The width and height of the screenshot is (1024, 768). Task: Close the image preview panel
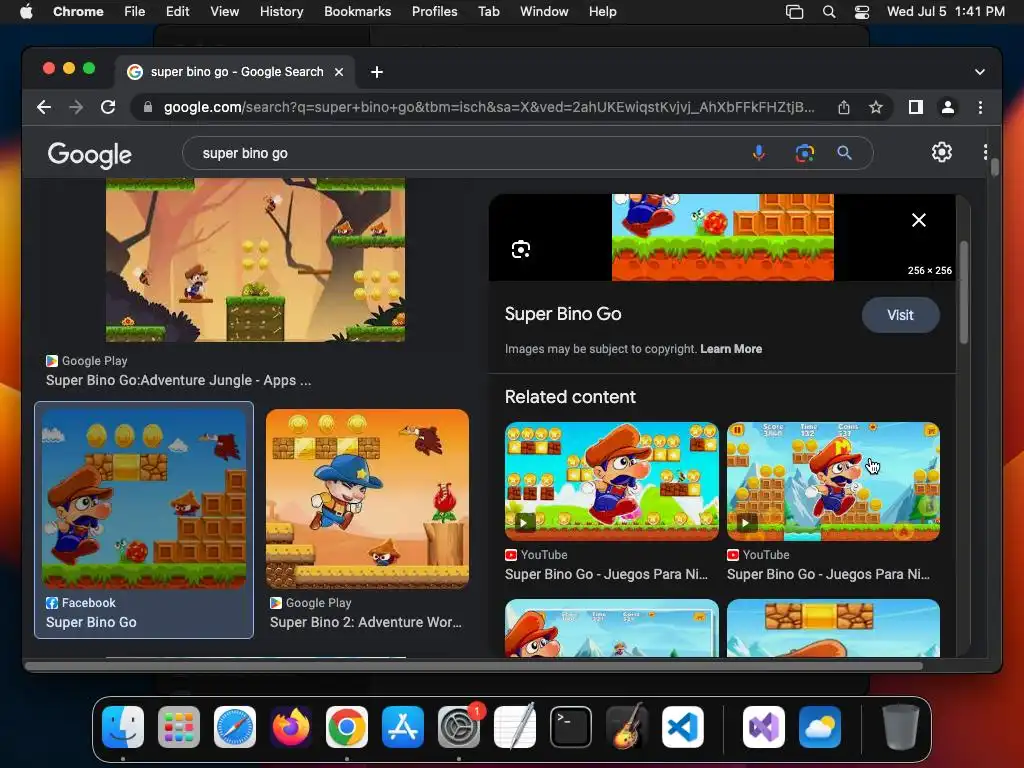coord(919,220)
